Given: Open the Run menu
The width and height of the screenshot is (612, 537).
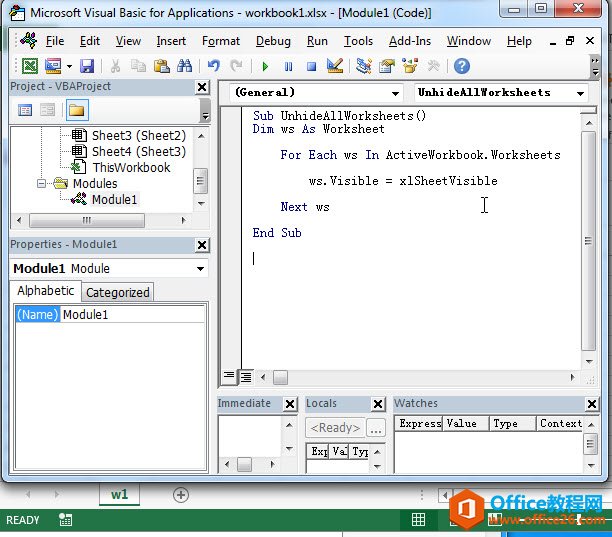Looking at the screenshot, I should point(317,41).
